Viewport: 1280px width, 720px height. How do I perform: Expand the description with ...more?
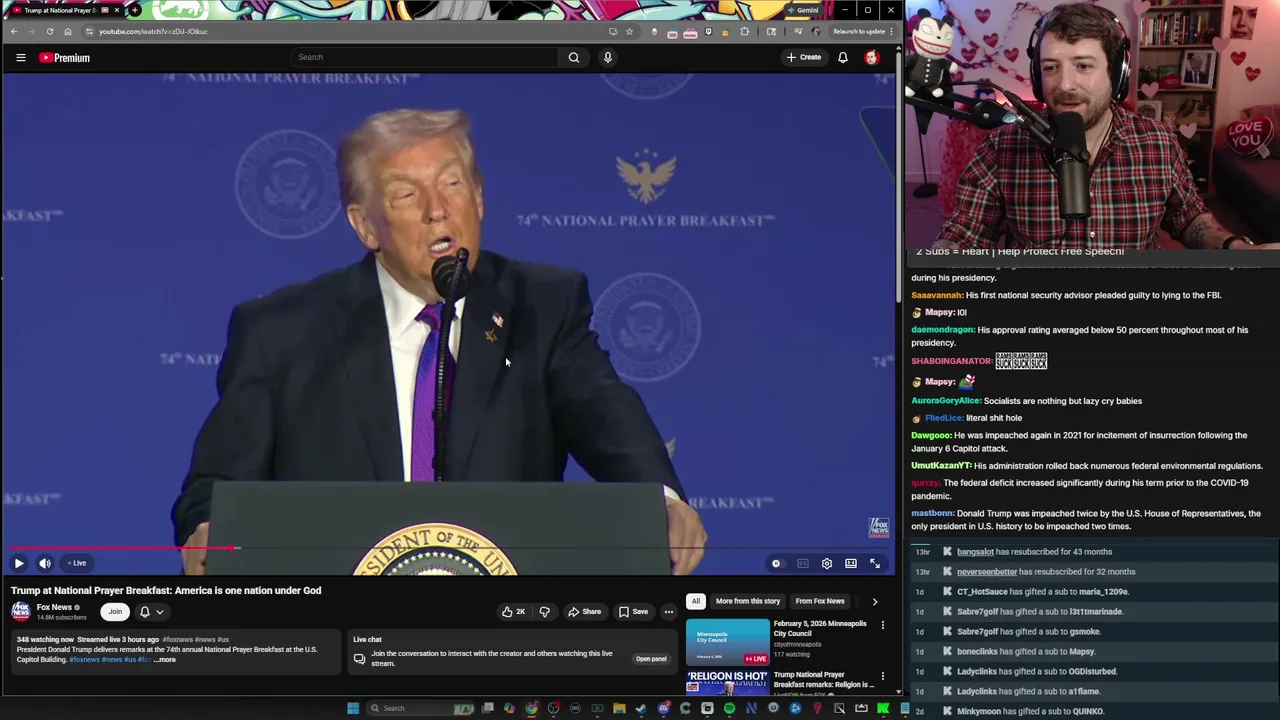point(166,660)
